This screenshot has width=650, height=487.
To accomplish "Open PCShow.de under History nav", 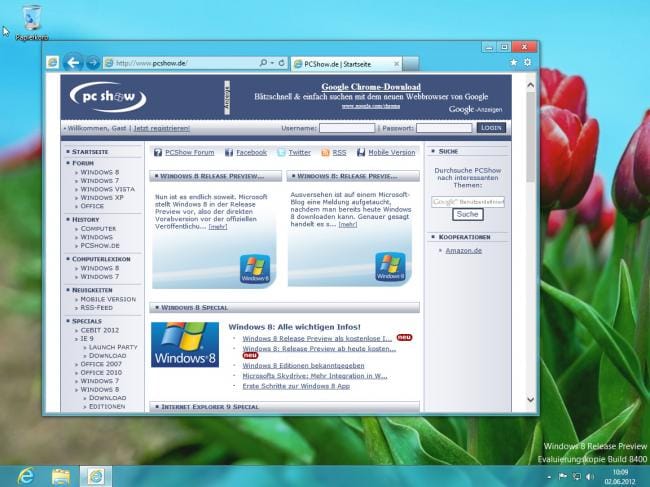I will click(x=100, y=246).
